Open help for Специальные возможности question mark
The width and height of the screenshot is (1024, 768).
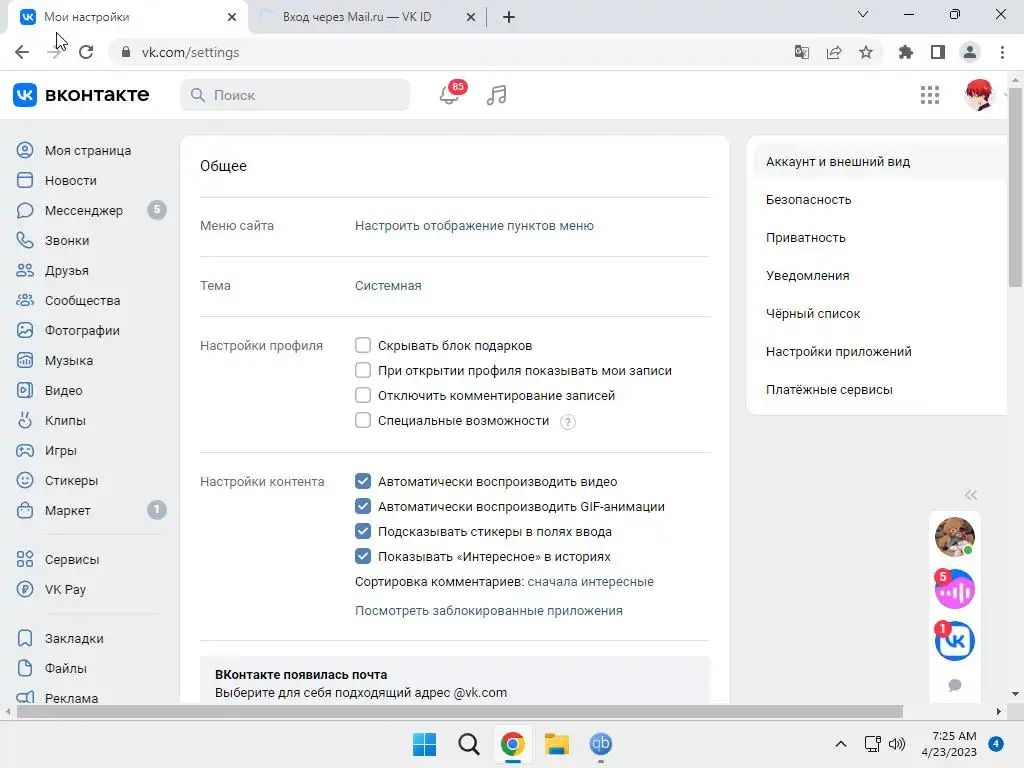click(568, 422)
